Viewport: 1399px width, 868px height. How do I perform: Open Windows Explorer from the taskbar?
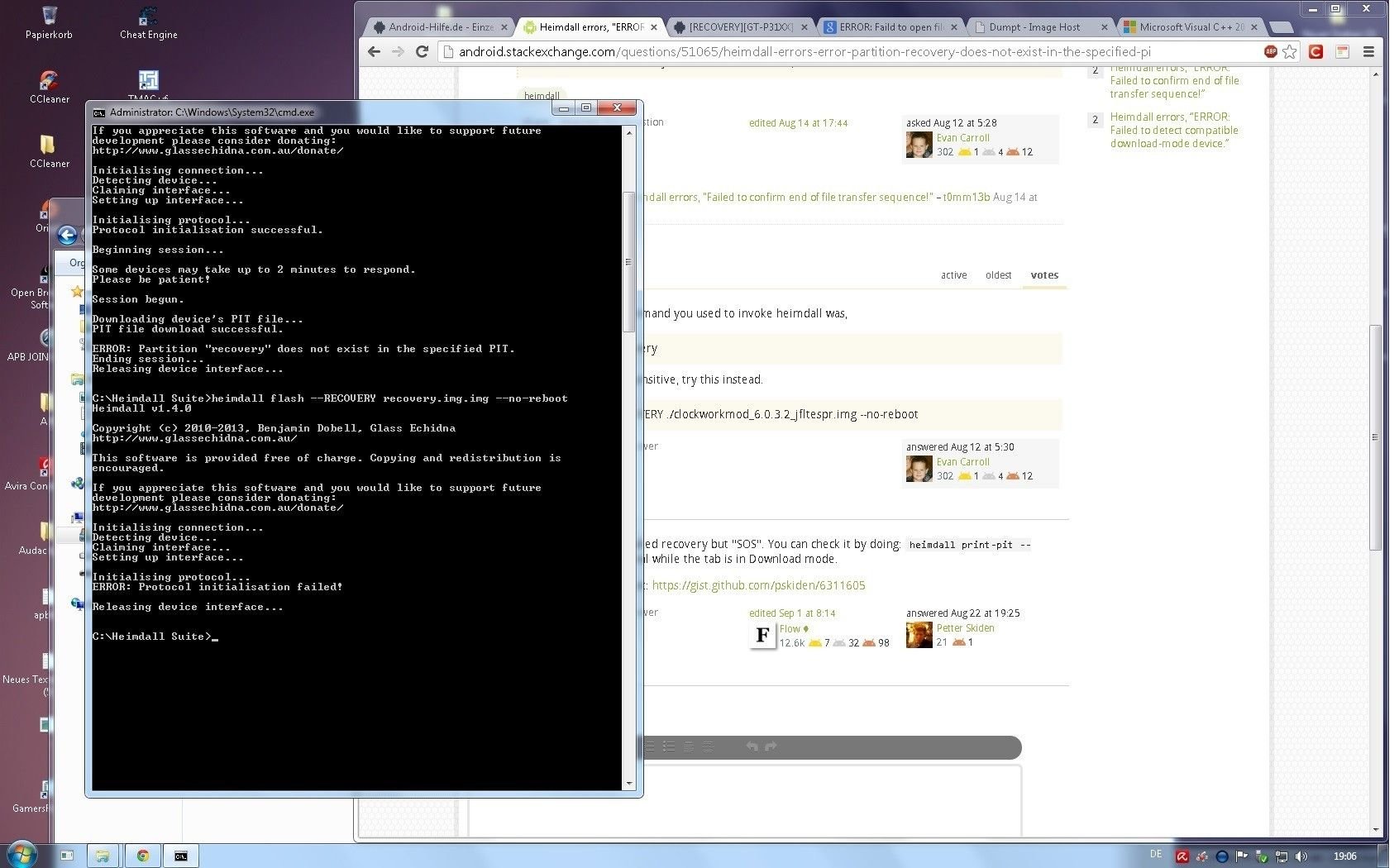103,856
